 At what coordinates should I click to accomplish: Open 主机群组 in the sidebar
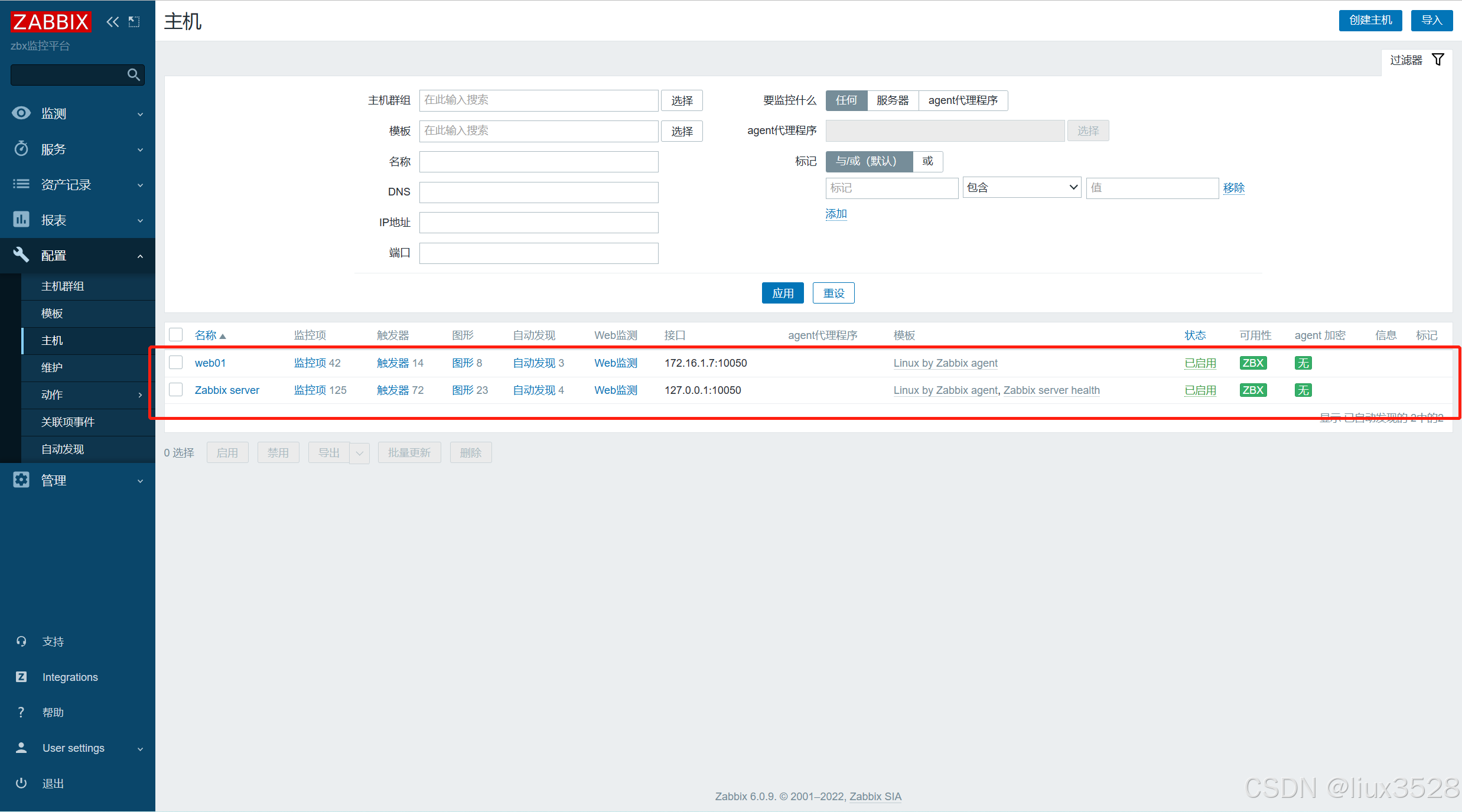63,286
